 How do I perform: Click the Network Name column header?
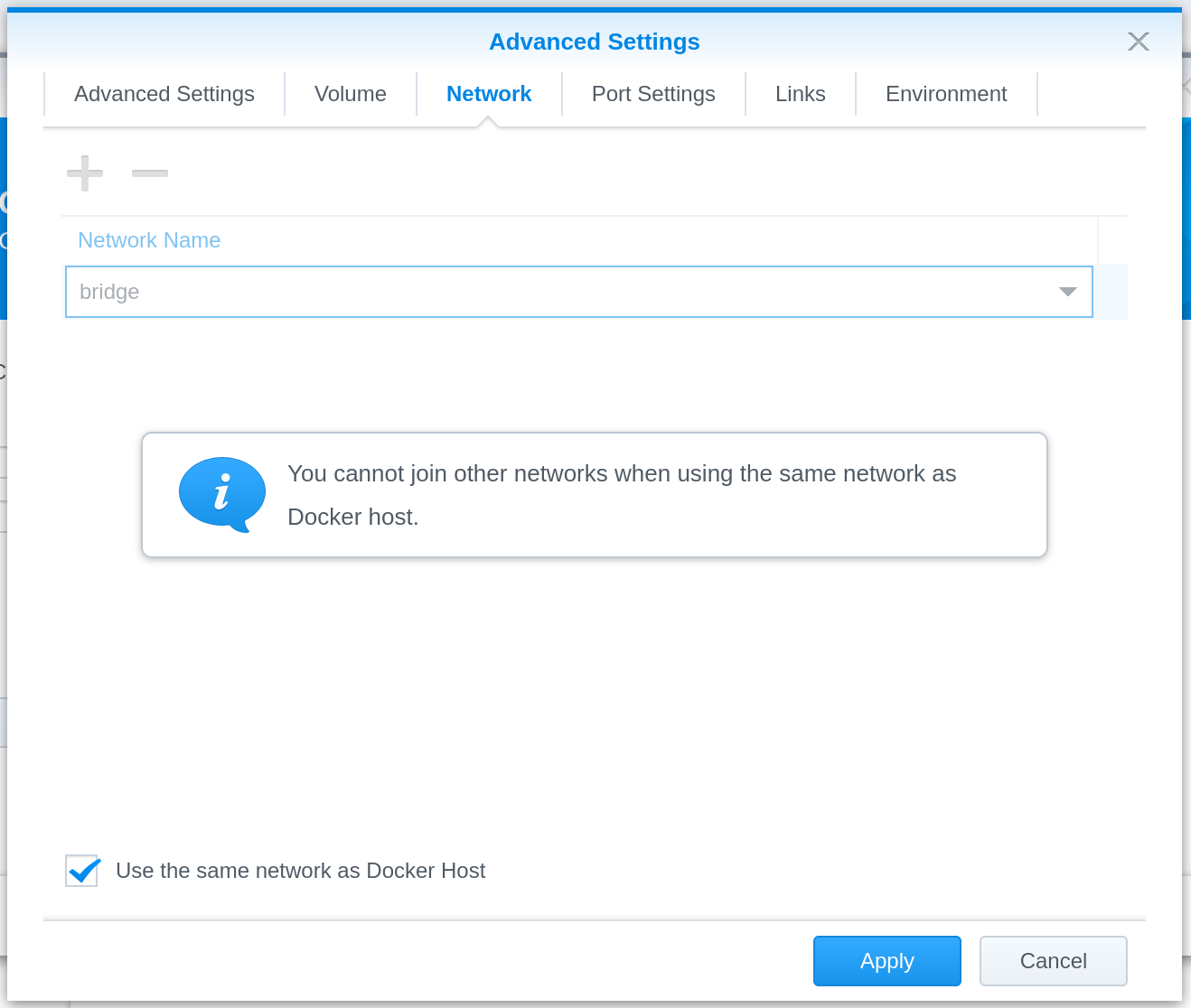pos(149,239)
